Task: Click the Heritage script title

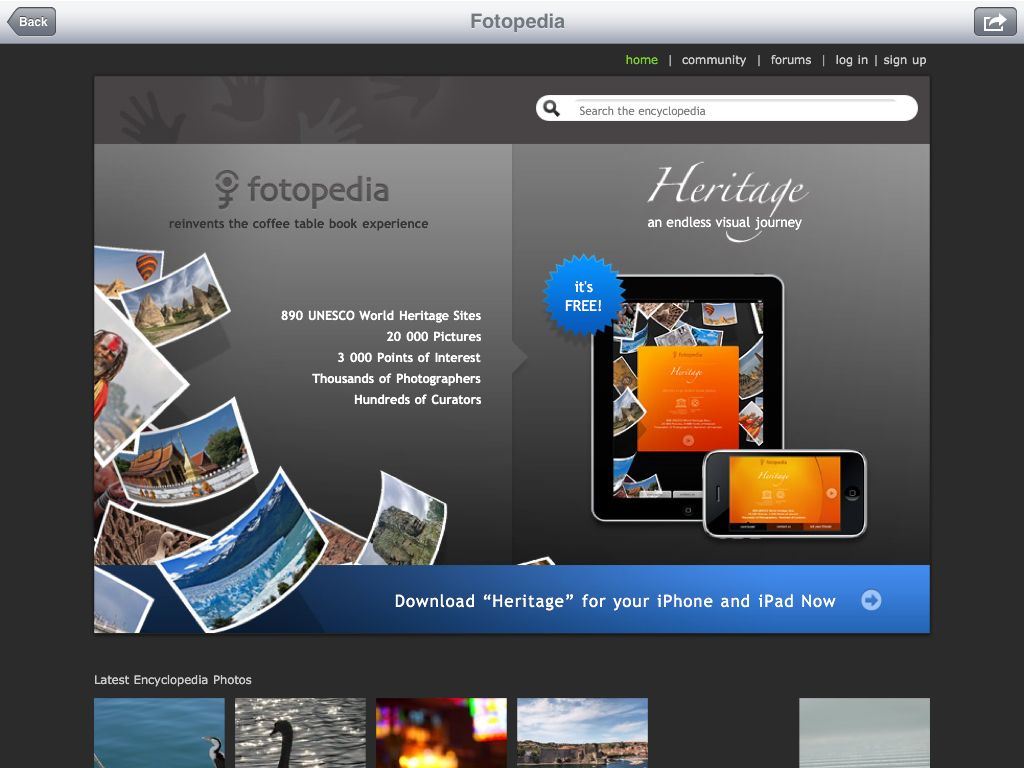Action: point(727,187)
